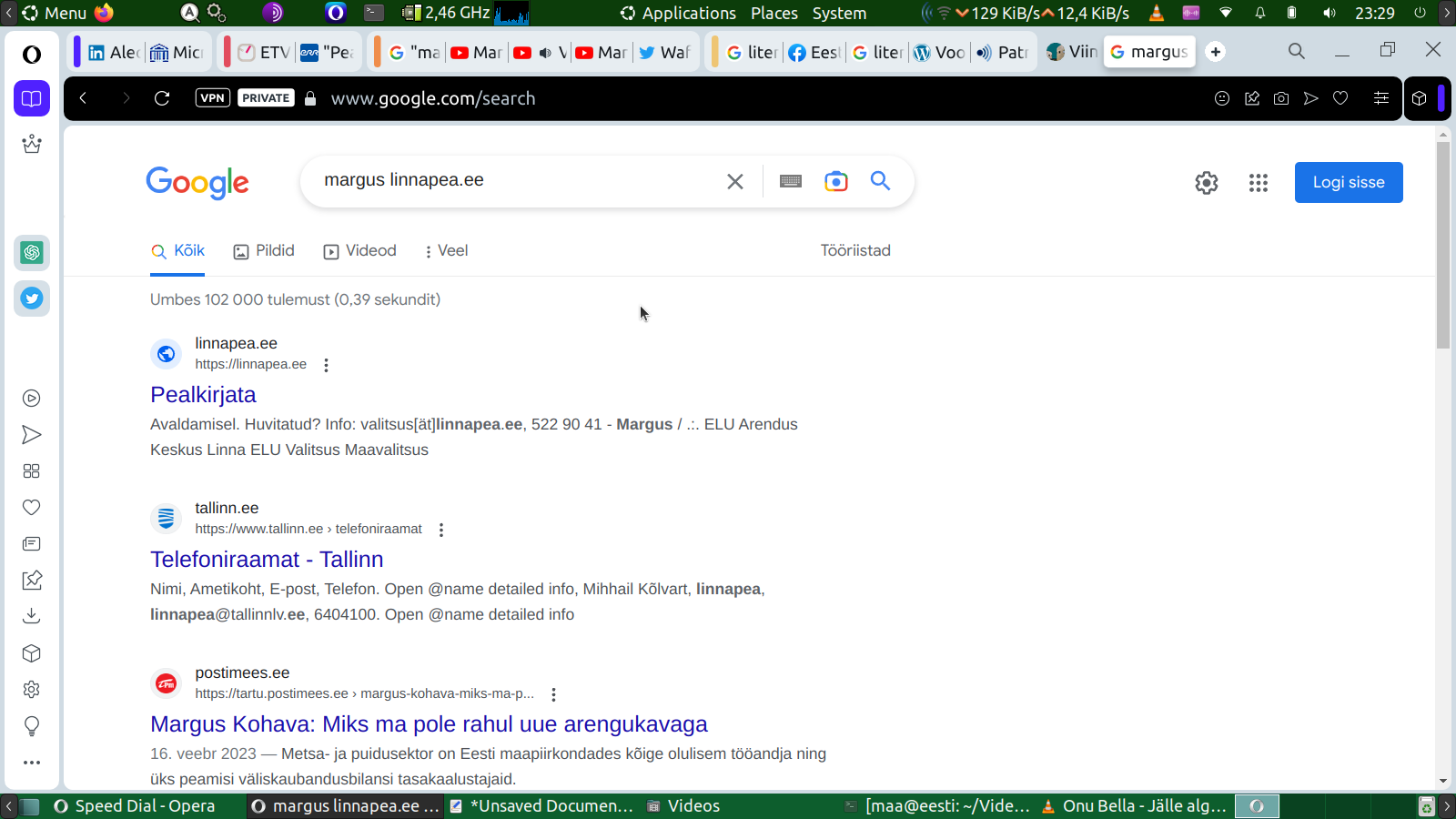The image size is (1456, 819).
Task: Open options for tallinn.ee result
Action: (441, 530)
